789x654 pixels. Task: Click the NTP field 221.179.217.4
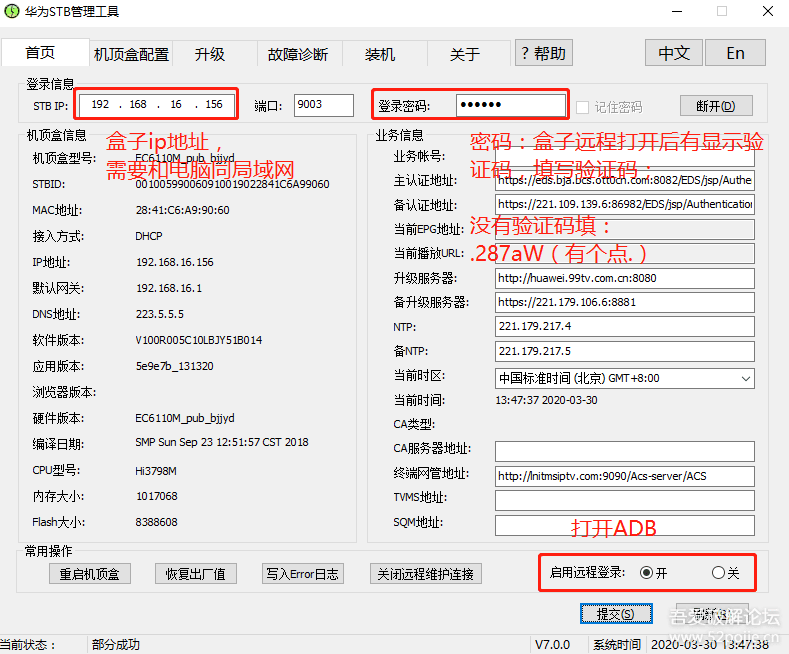tap(624, 326)
